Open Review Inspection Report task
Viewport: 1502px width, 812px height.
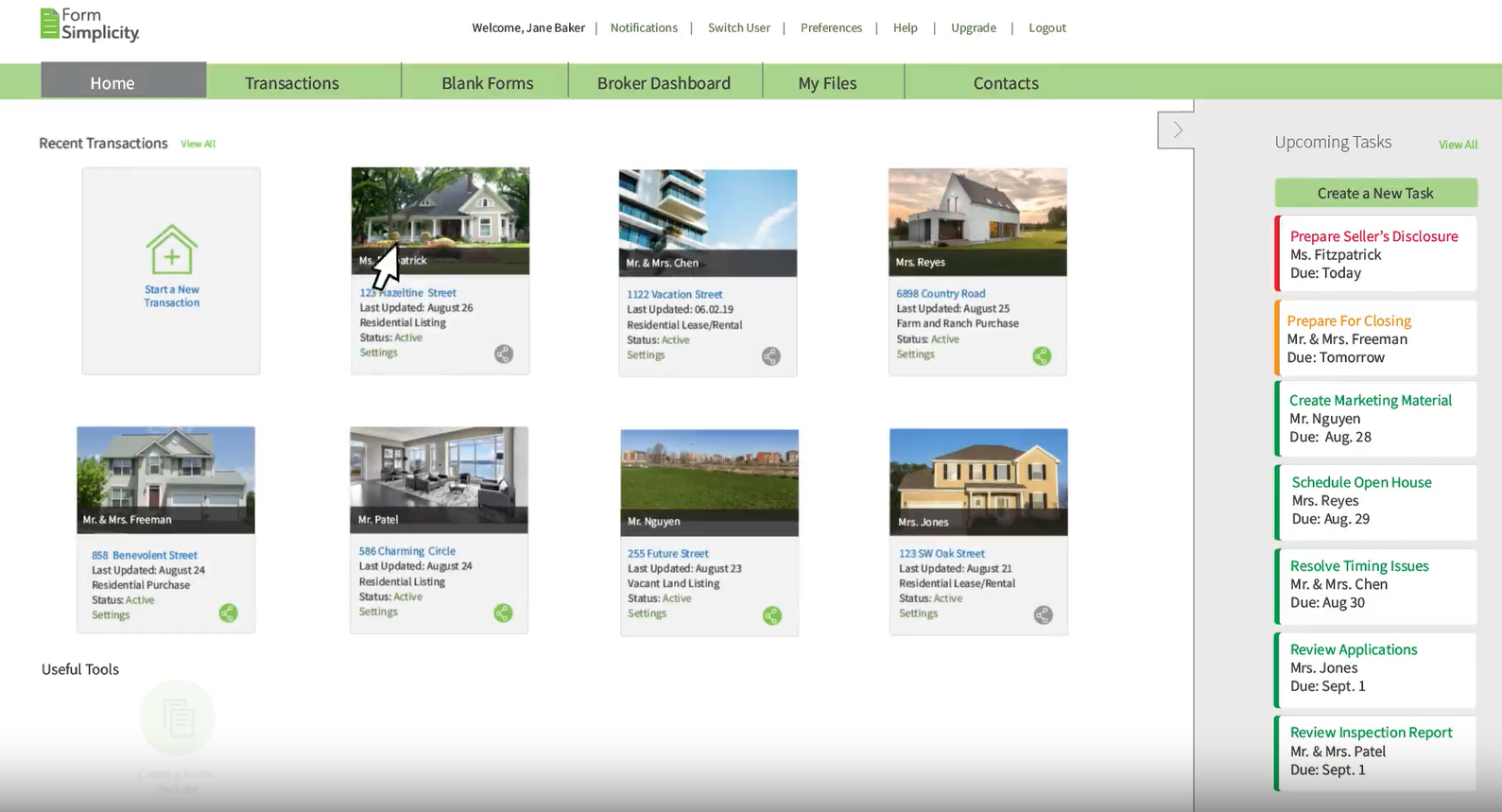pos(1375,752)
